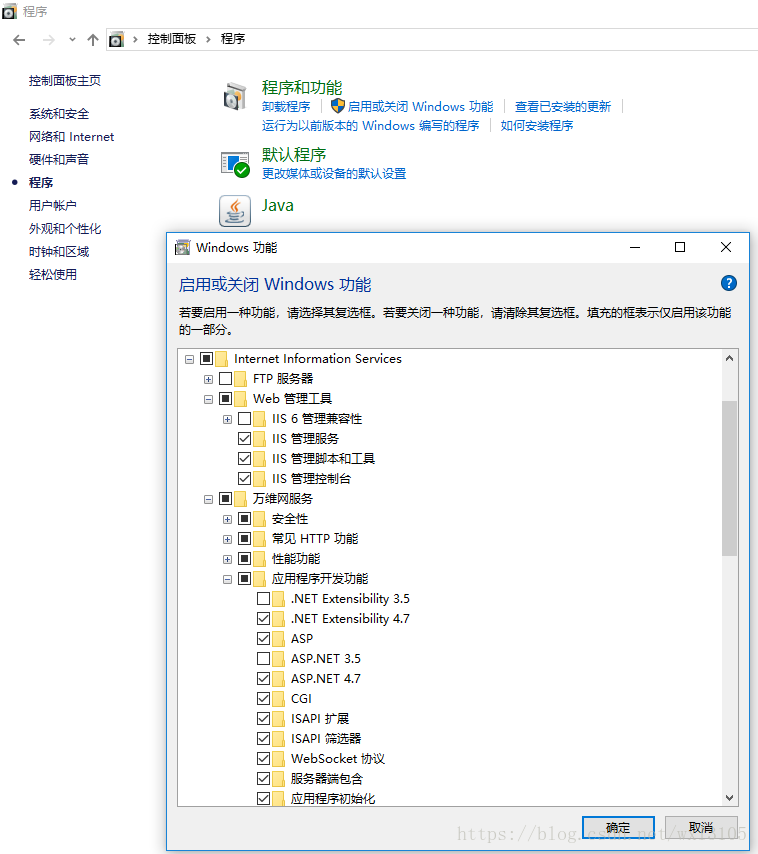
Task: Click the folder icon beside WebSocket 协议
Action: tap(278, 759)
